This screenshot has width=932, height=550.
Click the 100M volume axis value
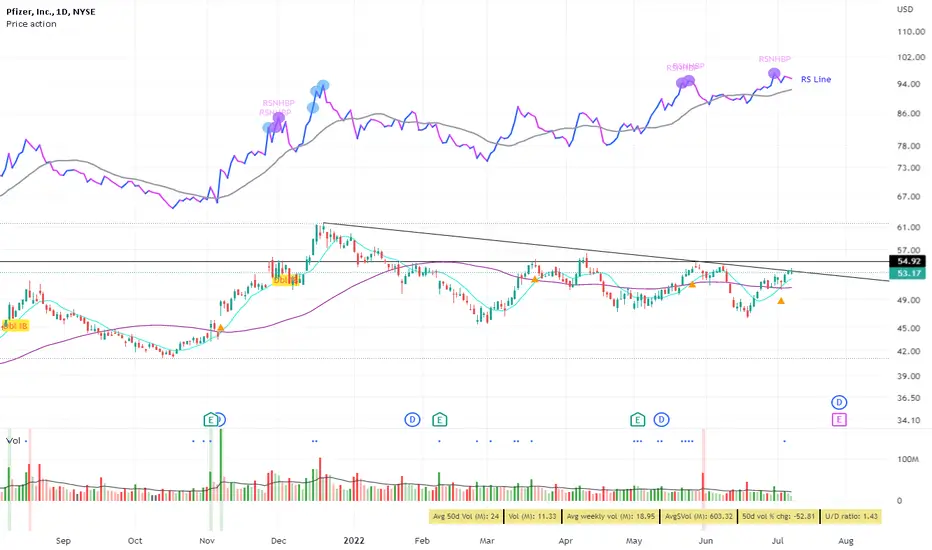coord(908,460)
